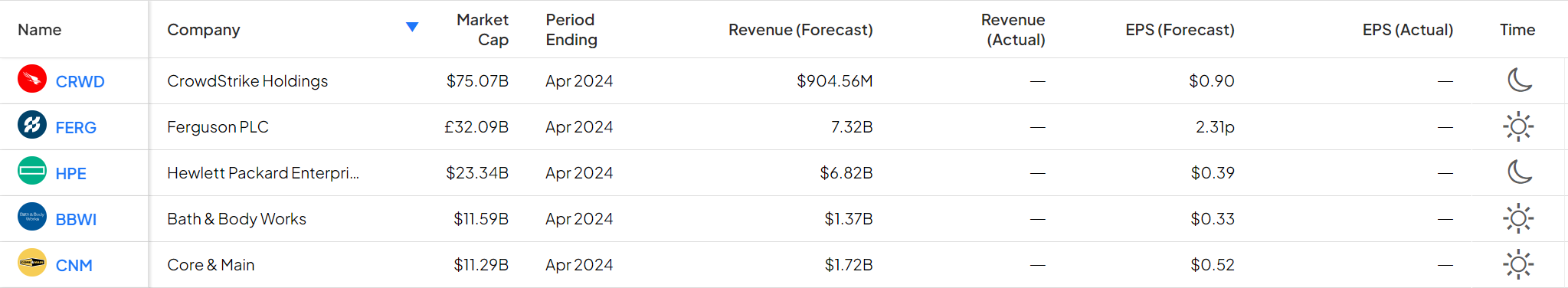The image size is (1568, 288).
Task: Click the $0.52 EPS forecast
Action: point(1213,264)
